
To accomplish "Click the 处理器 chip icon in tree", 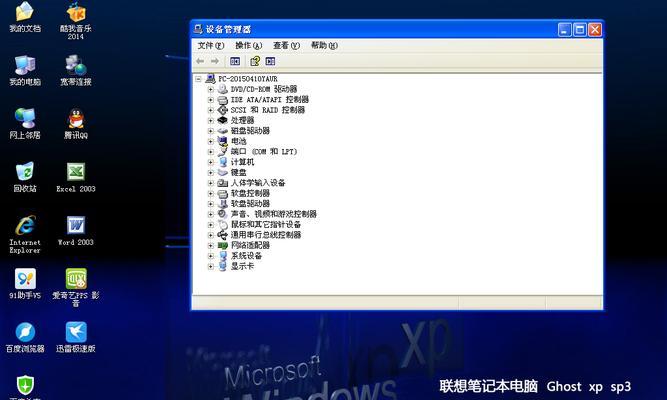I will tap(223, 120).
